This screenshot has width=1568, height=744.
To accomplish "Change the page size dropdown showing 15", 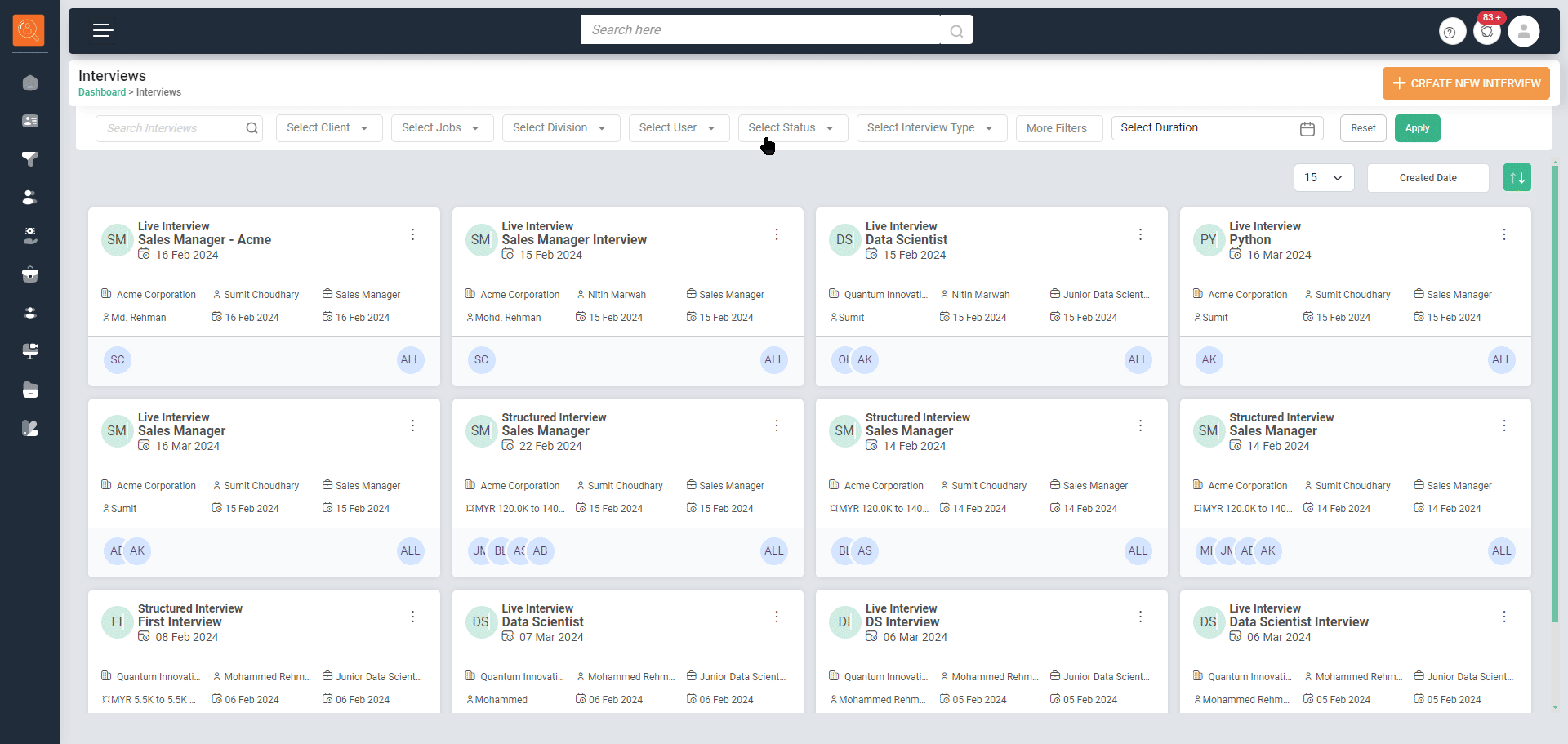I will [1323, 178].
